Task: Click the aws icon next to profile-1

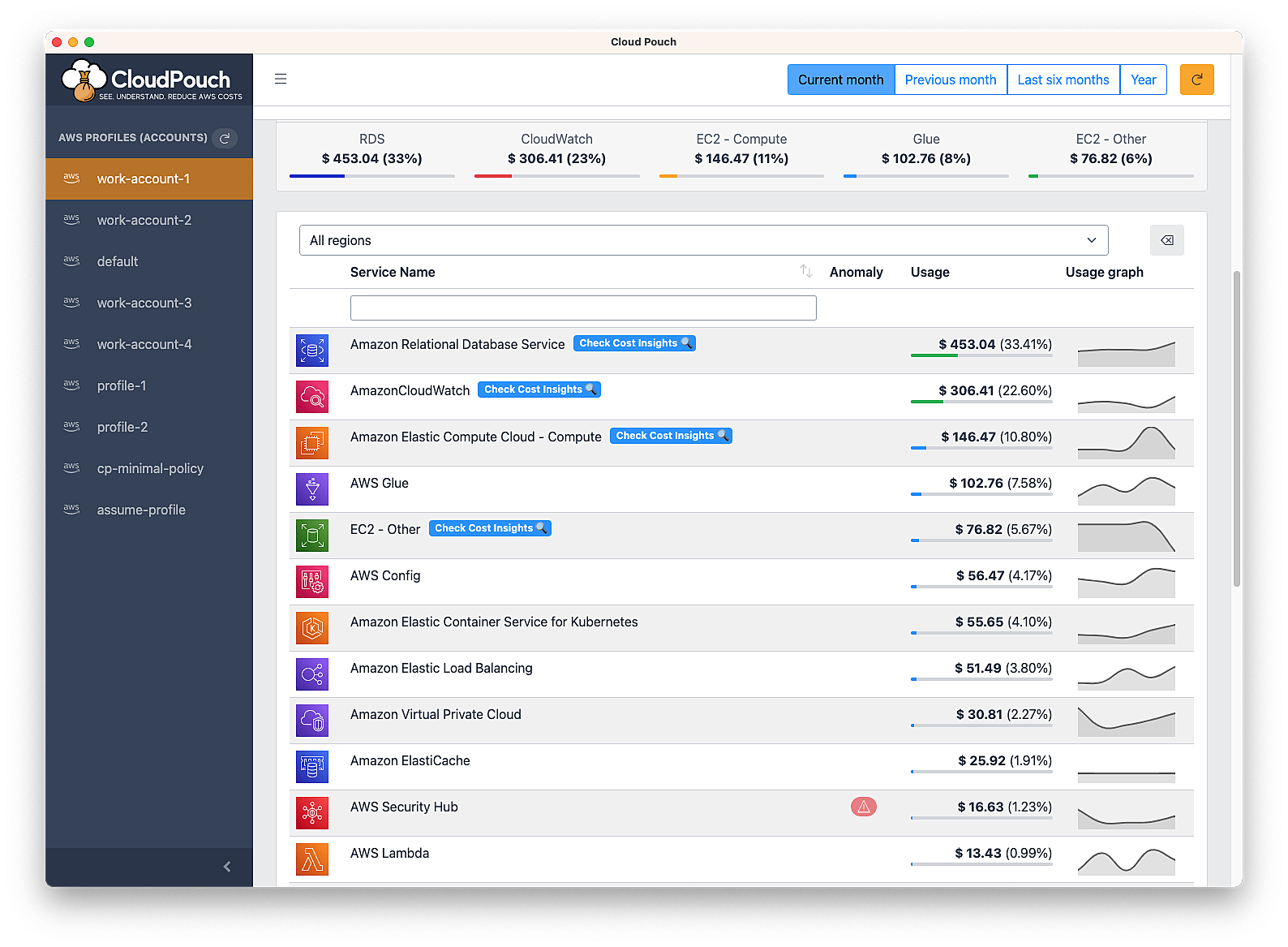Action: point(71,385)
